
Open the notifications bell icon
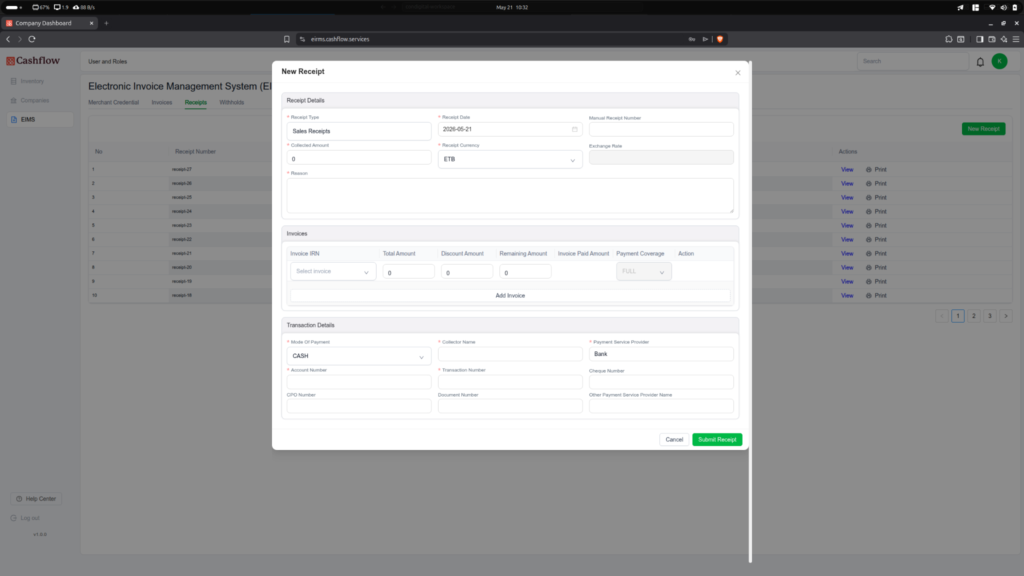(x=980, y=62)
